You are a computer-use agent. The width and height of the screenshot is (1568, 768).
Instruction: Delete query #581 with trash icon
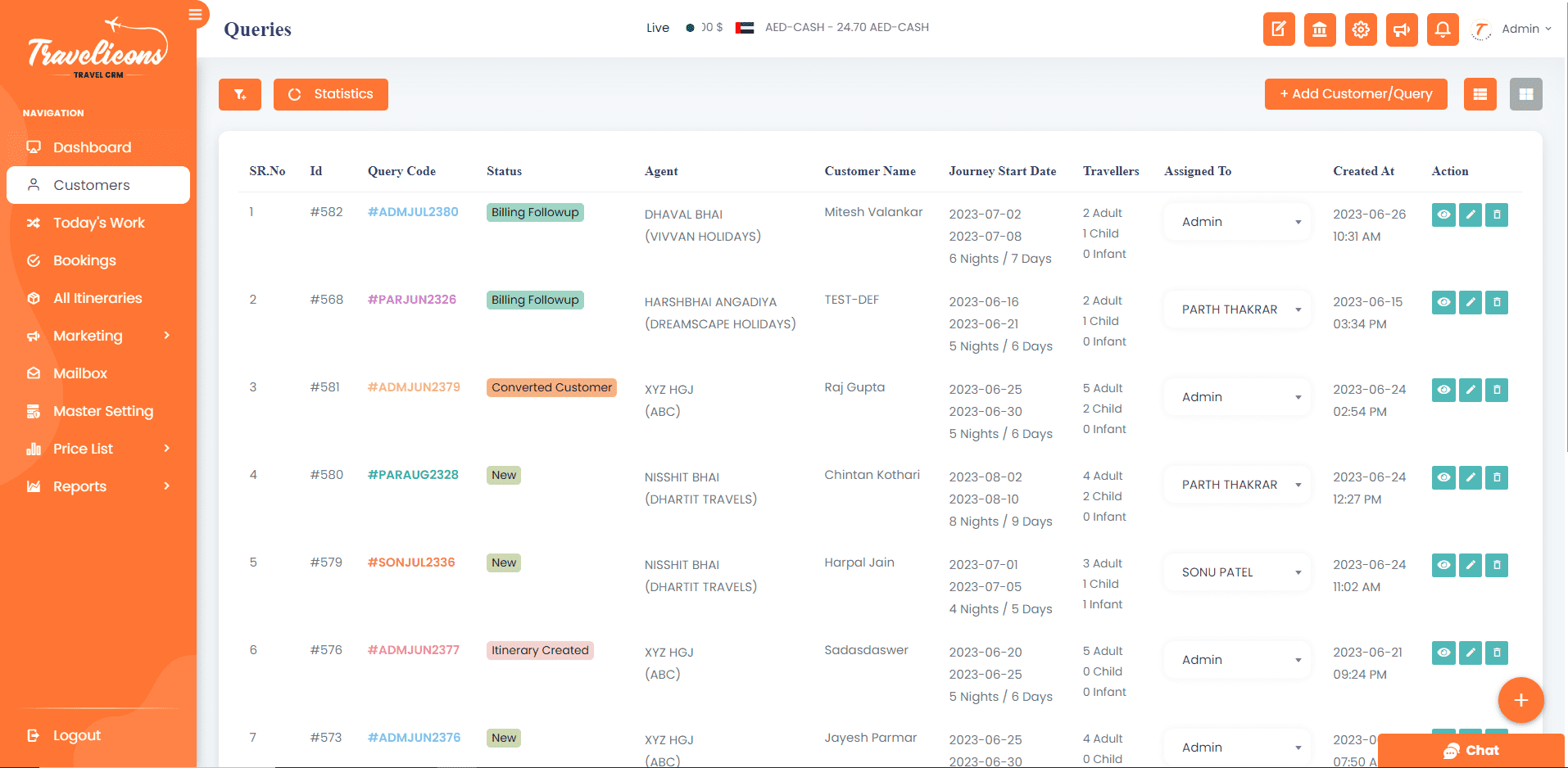[x=1497, y=390]
